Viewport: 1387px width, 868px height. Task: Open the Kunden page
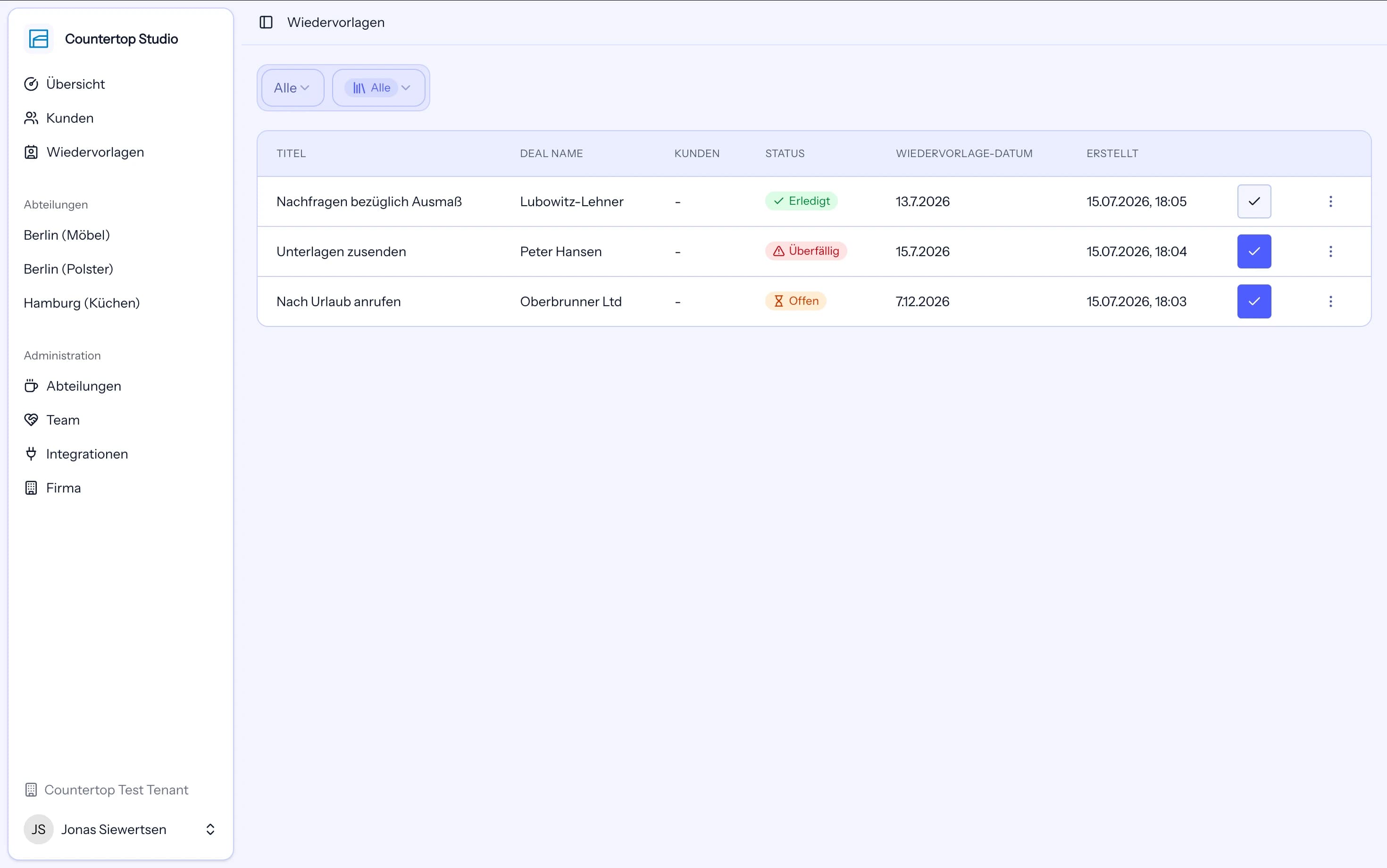pos(70,118)
